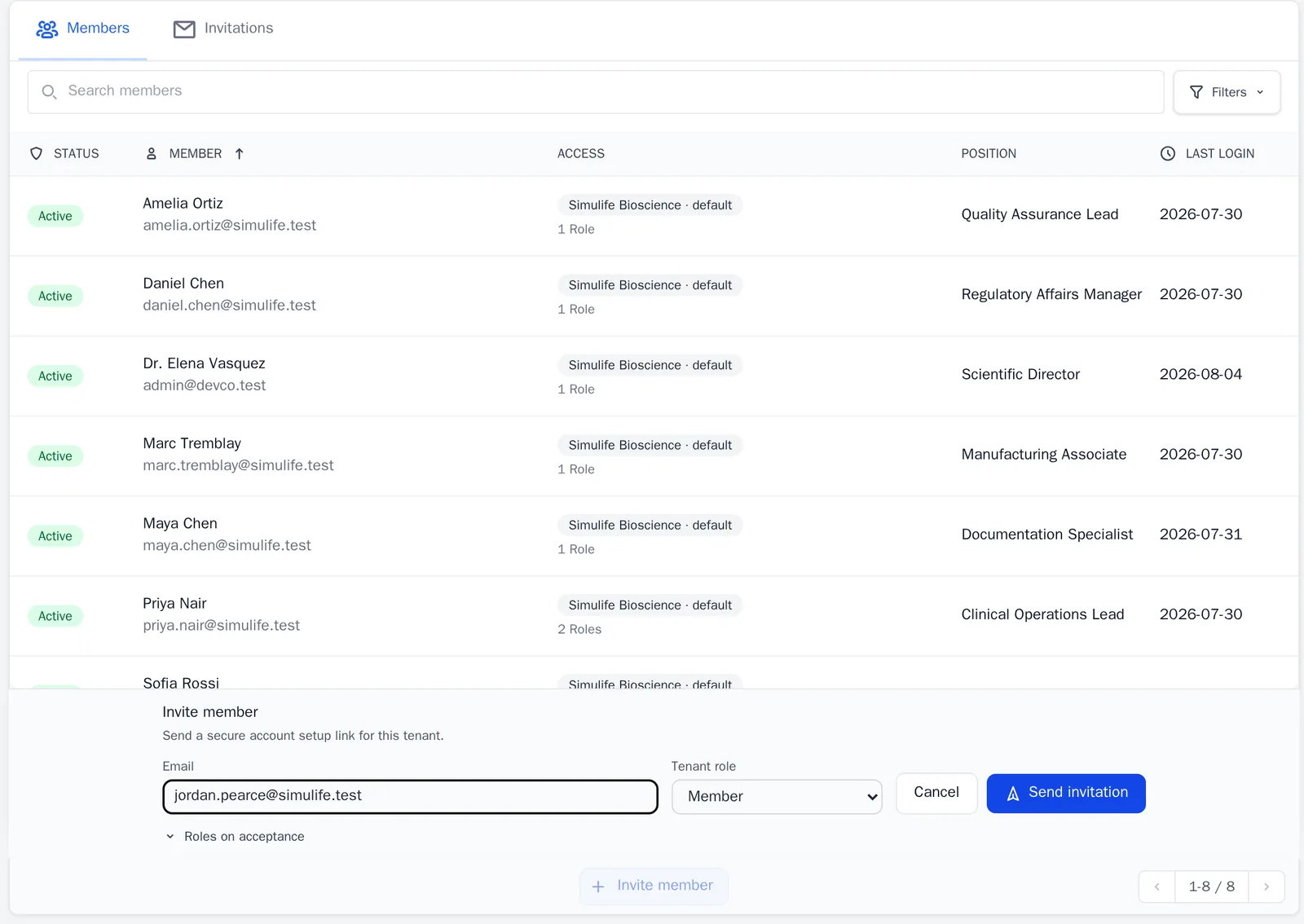The width and height of the screenshot is (1304, 924).
Task: Click email amelia.ortiz@simulife.test
Action: click(x=229, y=225)
